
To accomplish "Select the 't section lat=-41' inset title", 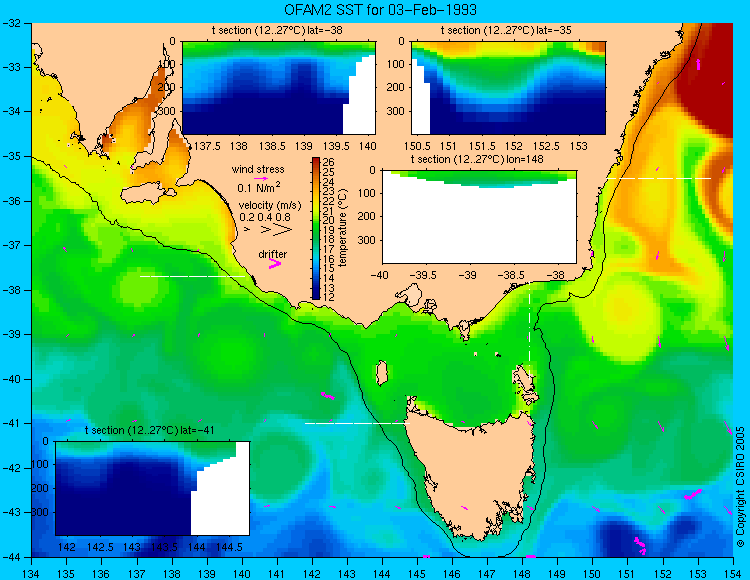I will (x=149, y=430).
